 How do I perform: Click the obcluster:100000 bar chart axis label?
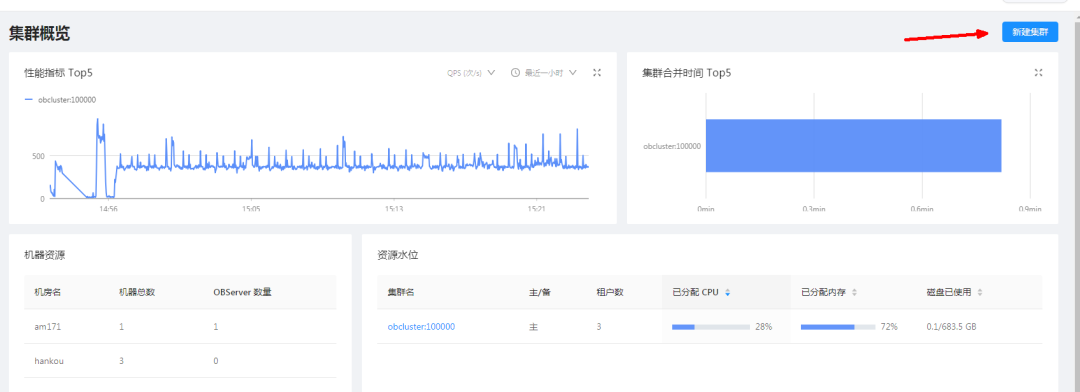click(672, 146)
